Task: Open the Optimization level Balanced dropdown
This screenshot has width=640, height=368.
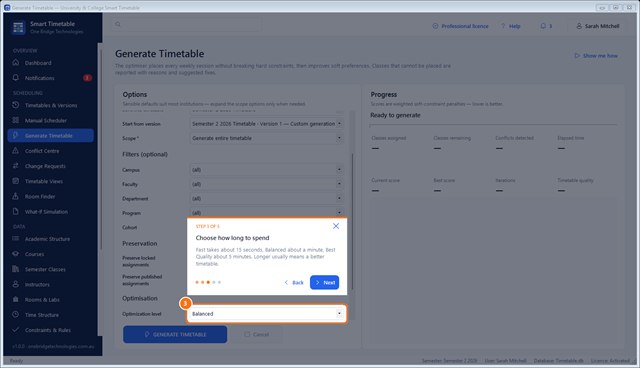Action: (267, 314)
